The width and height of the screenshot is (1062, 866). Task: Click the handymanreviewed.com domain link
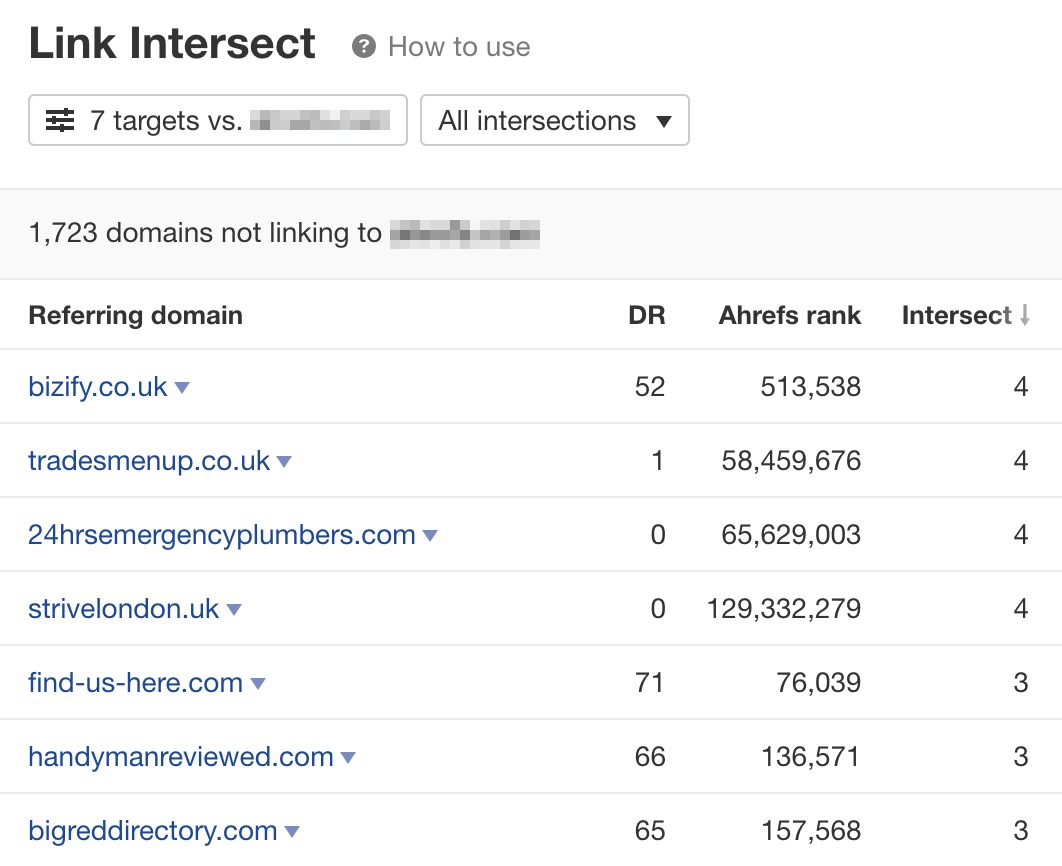pyautogui.click(x=181, y=757)
